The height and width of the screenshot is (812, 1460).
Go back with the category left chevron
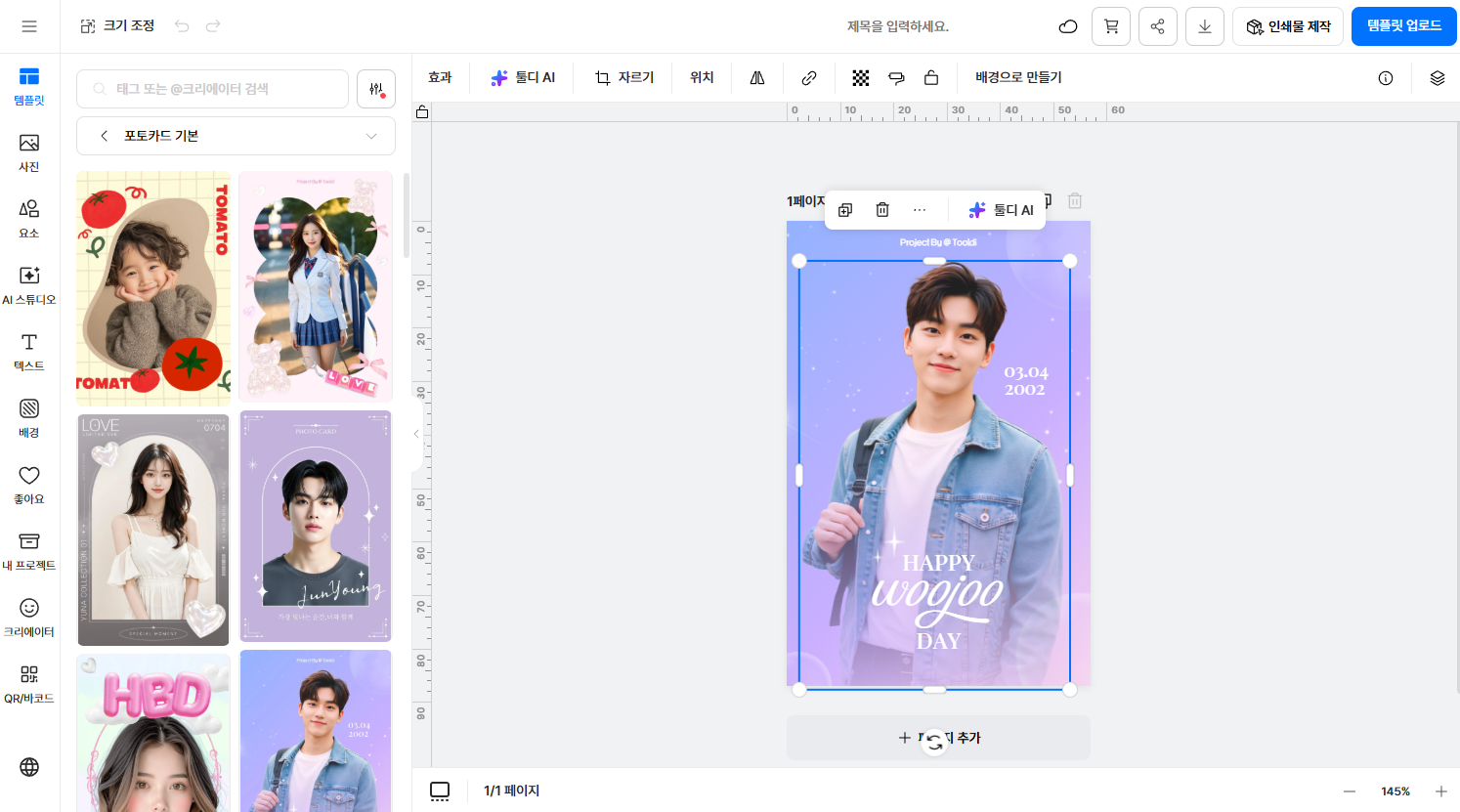click(105, 136)
